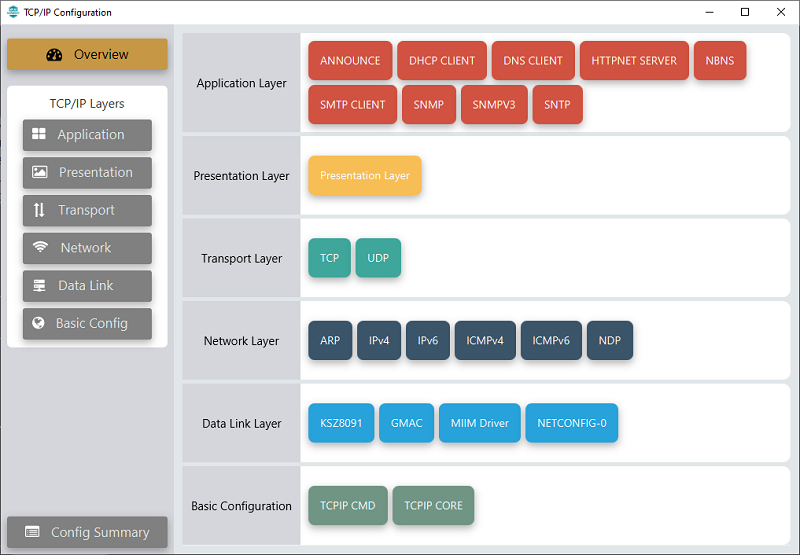Open the ICMPv6 network module

coord(550,341)
